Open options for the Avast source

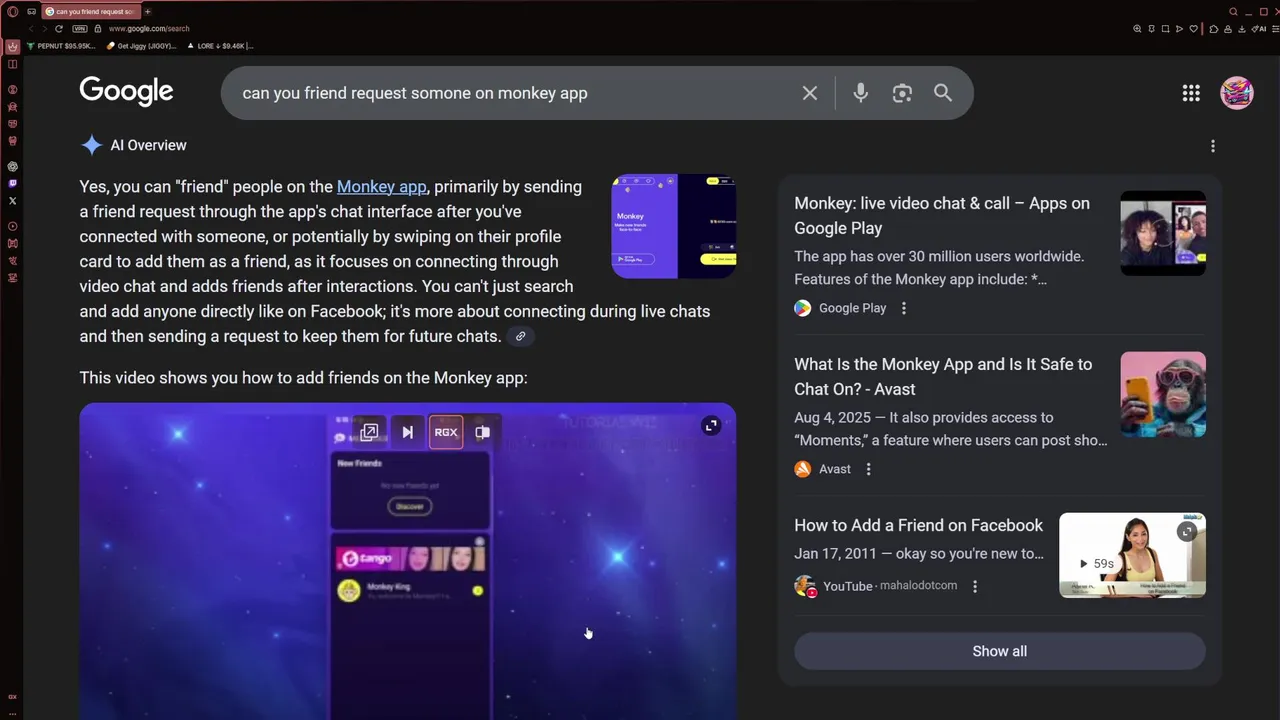tap(868, 469)
